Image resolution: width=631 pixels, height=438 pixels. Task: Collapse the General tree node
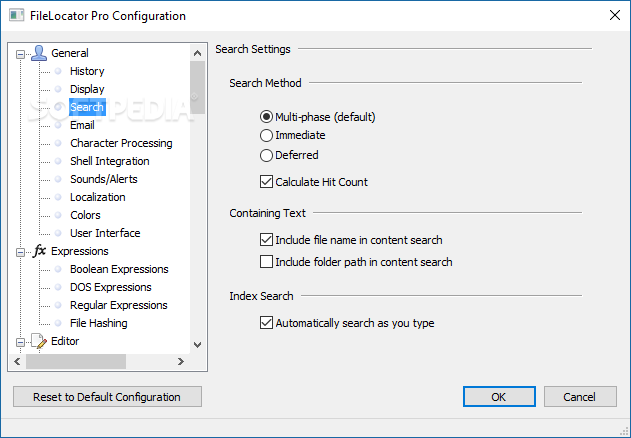pyautogui.click(x=20, y=54)
